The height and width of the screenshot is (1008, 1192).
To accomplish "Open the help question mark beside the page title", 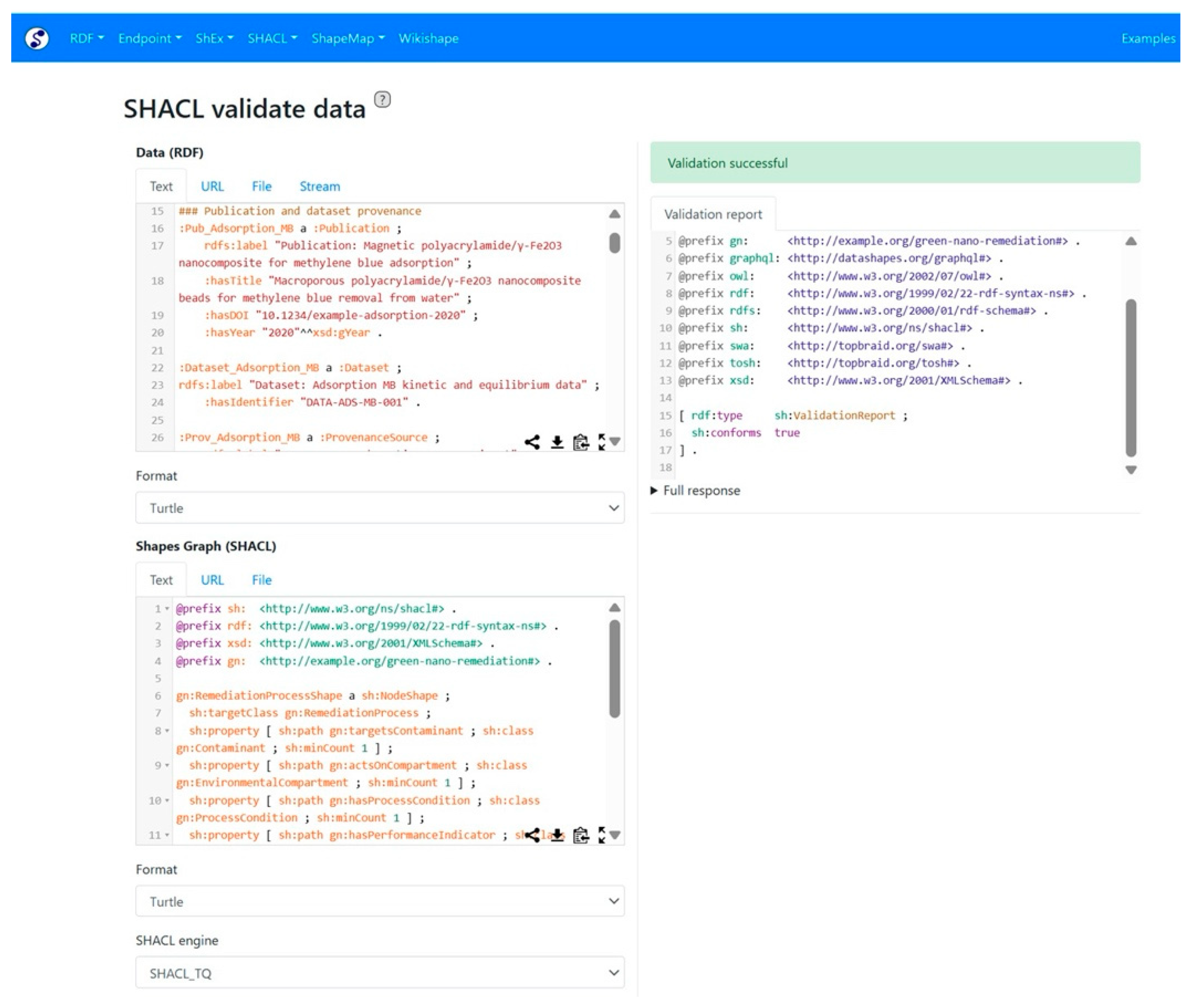I will pyautogui.click(x=382, y=99).
